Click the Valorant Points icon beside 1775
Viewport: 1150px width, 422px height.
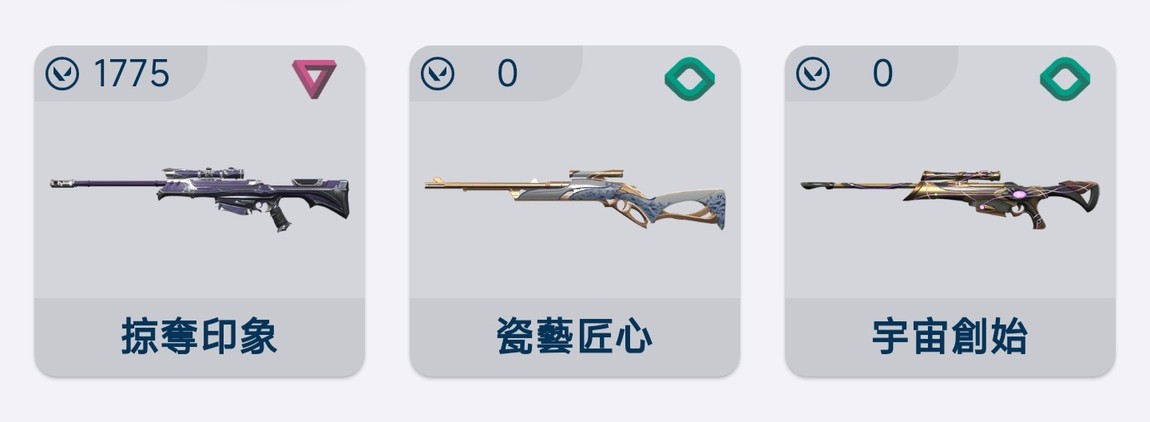click(x=62, y=74)
